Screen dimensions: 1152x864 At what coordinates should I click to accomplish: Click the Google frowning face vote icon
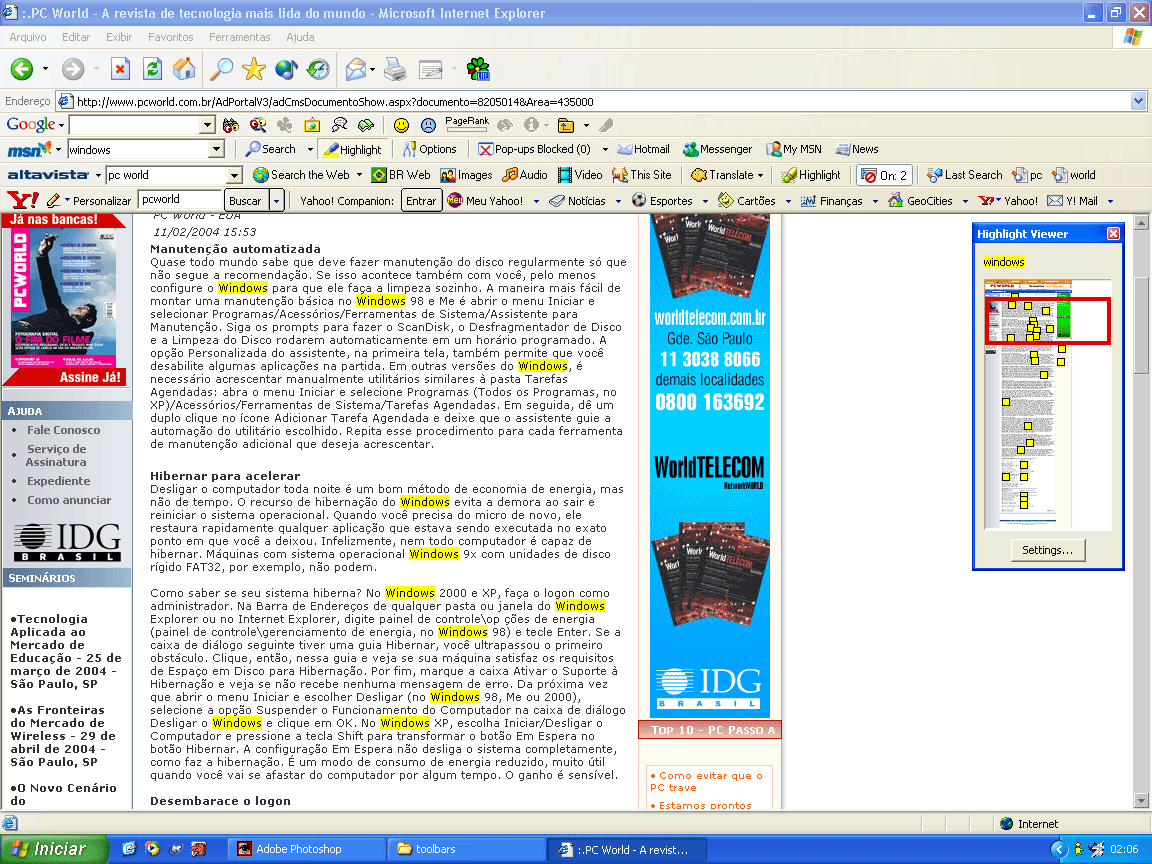(x=428, y=126)
